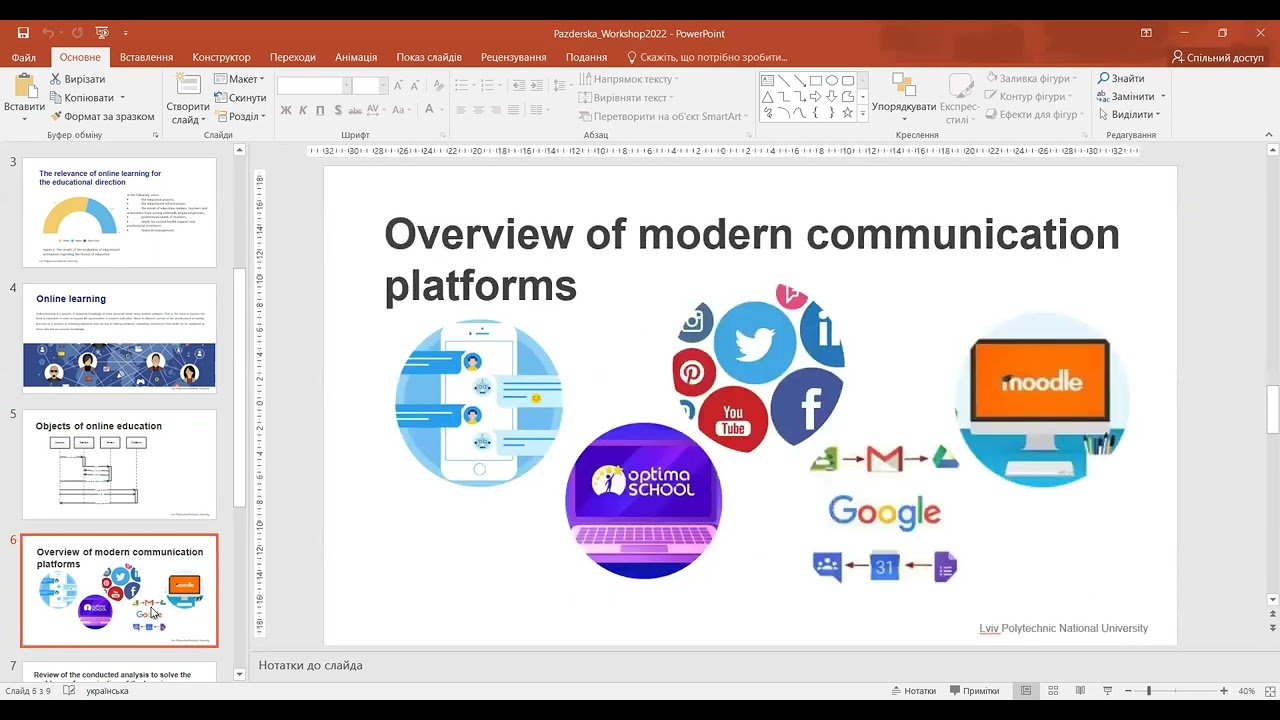Switch to the Показ слайдів tab
Image resolution: width=1280 pixels, height=720 pixels.
pyautogui.click(x=429, y=57)
